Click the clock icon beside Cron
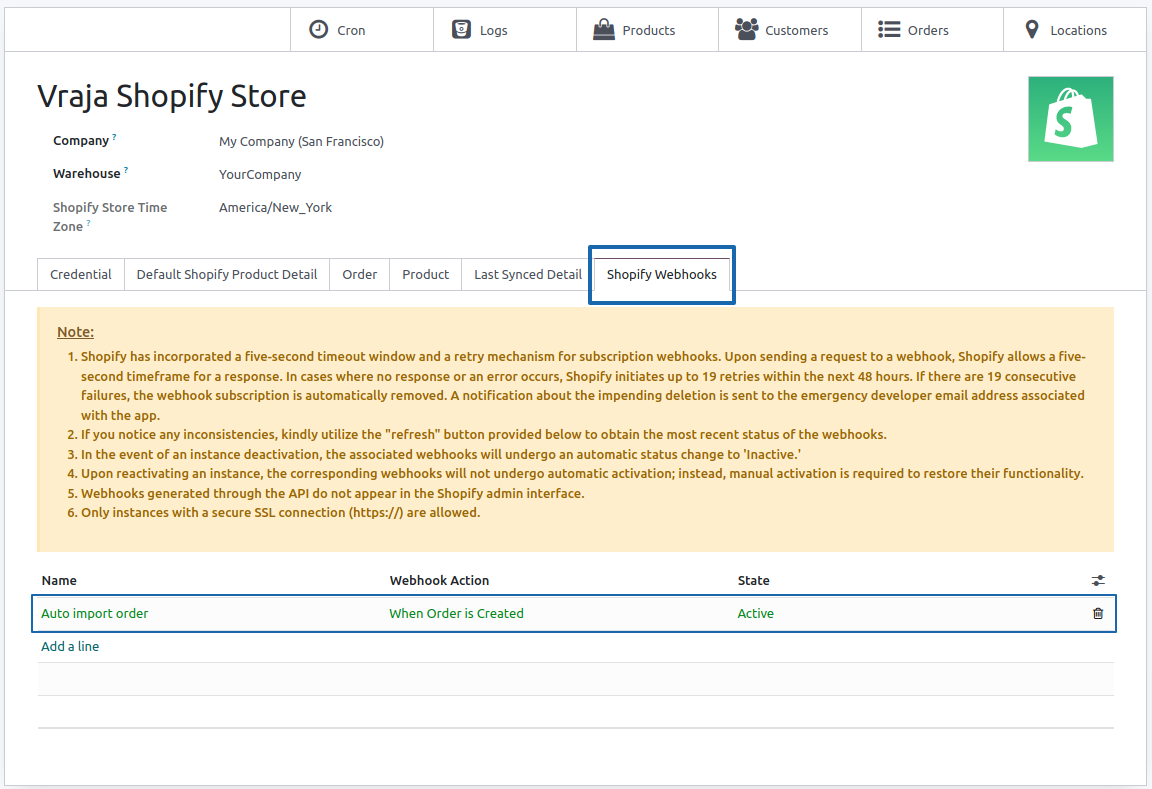Screen dimensions: 1152x789 click(x=318, y=29)
